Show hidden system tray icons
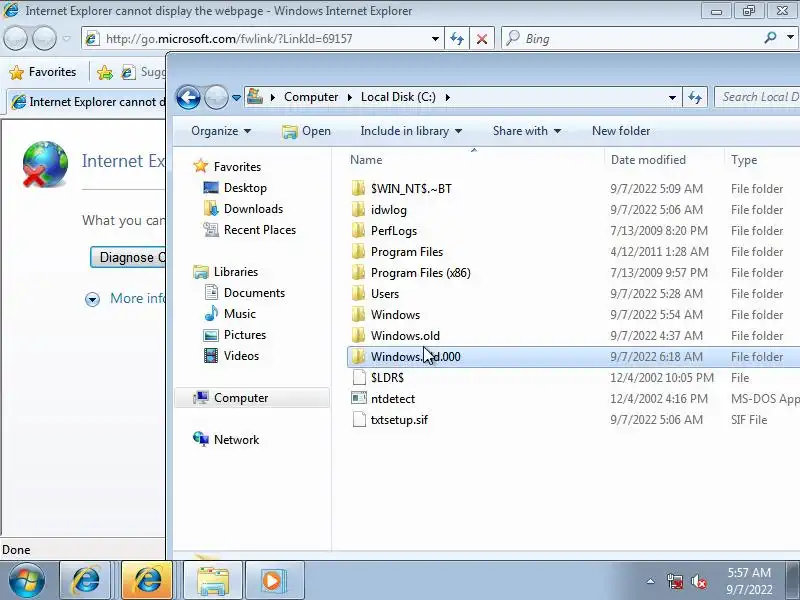The width and height of the screenshot is (800, 600). point(651,581)
